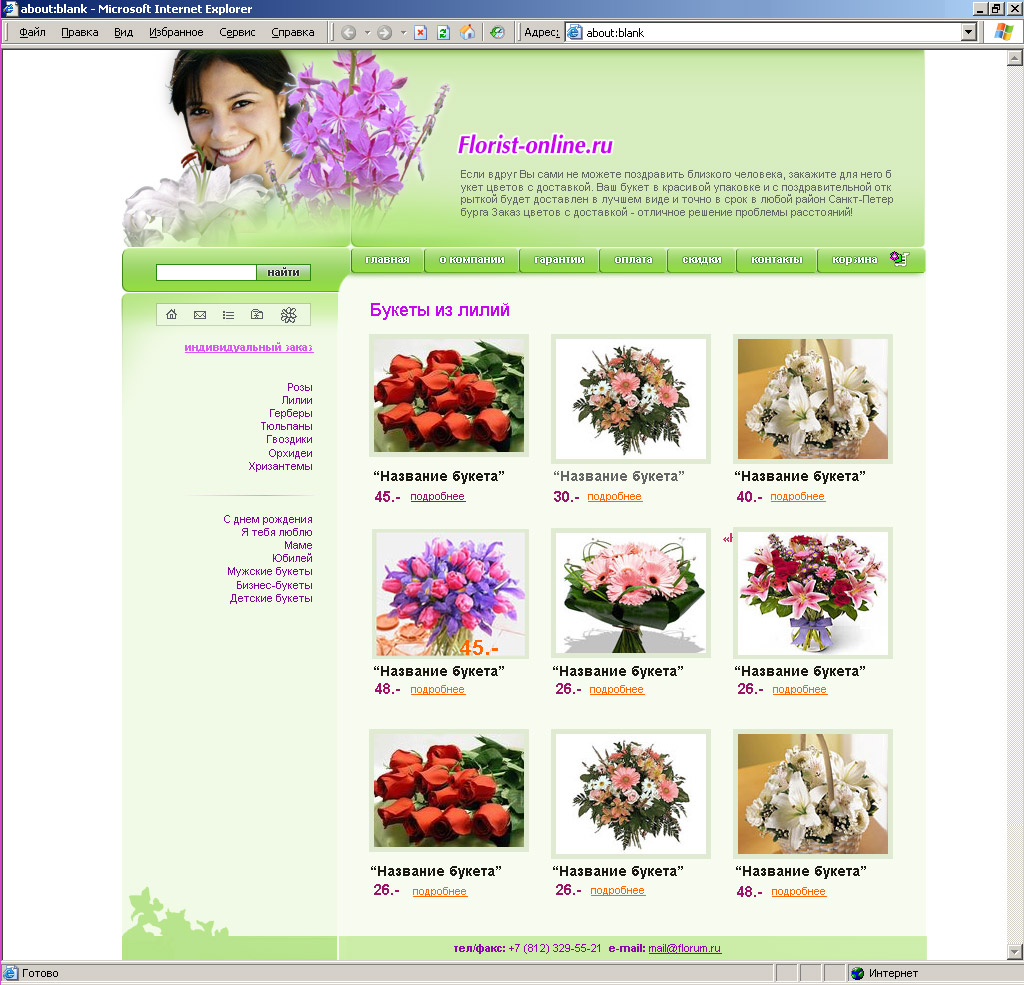The image size is (1024, 985).
Task: Click the first red roses bouquet thumbnail
Action: point(449,396)
